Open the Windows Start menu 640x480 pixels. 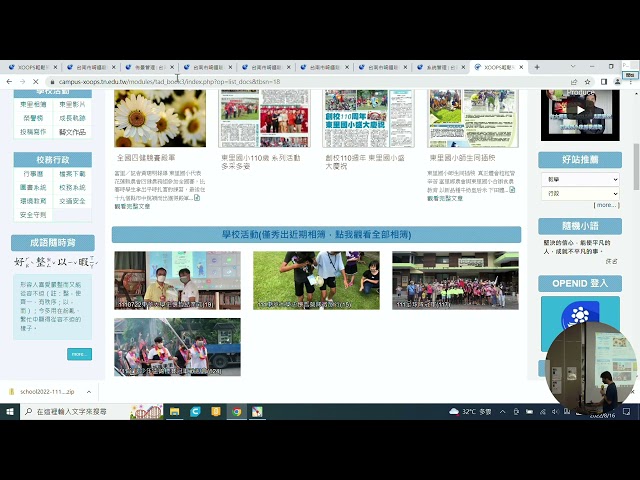(10, 411)
